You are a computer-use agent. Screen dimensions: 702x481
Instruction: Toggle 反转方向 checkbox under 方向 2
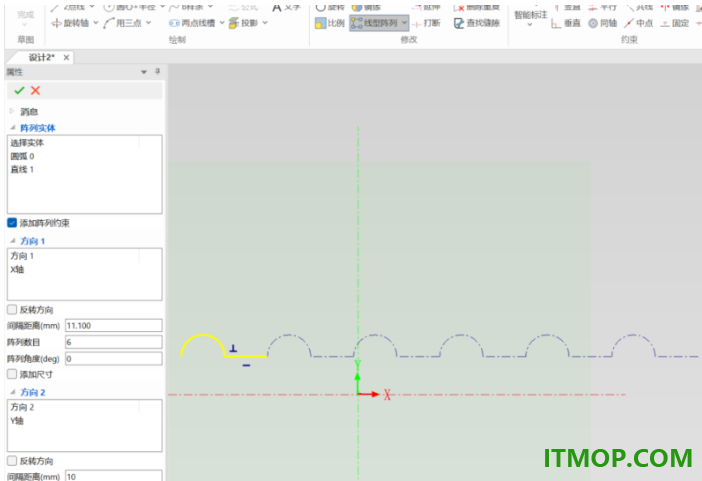pos(12,460)
